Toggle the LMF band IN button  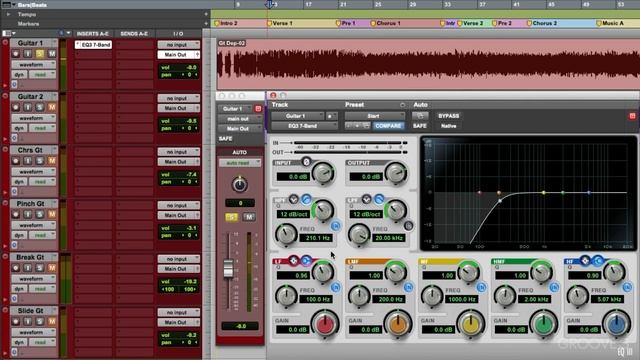(409, 287)
